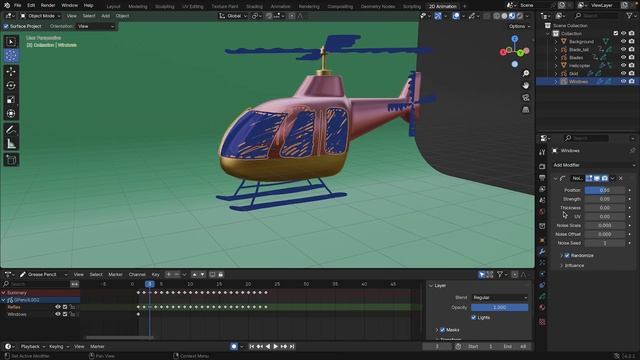The image size is (640, 360).
Task: Open the File menu
Action: (x=18, y=6)
